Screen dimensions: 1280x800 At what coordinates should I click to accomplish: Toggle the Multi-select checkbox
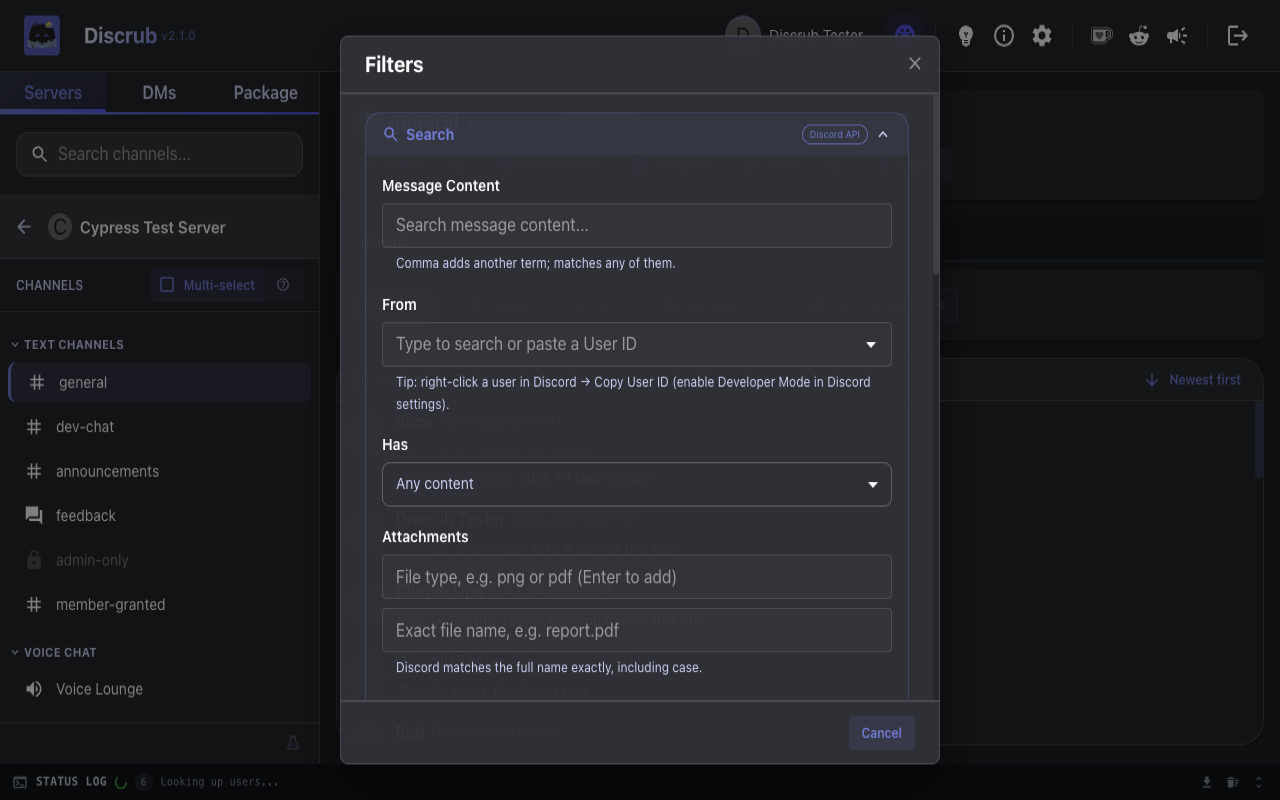point(167,285)
